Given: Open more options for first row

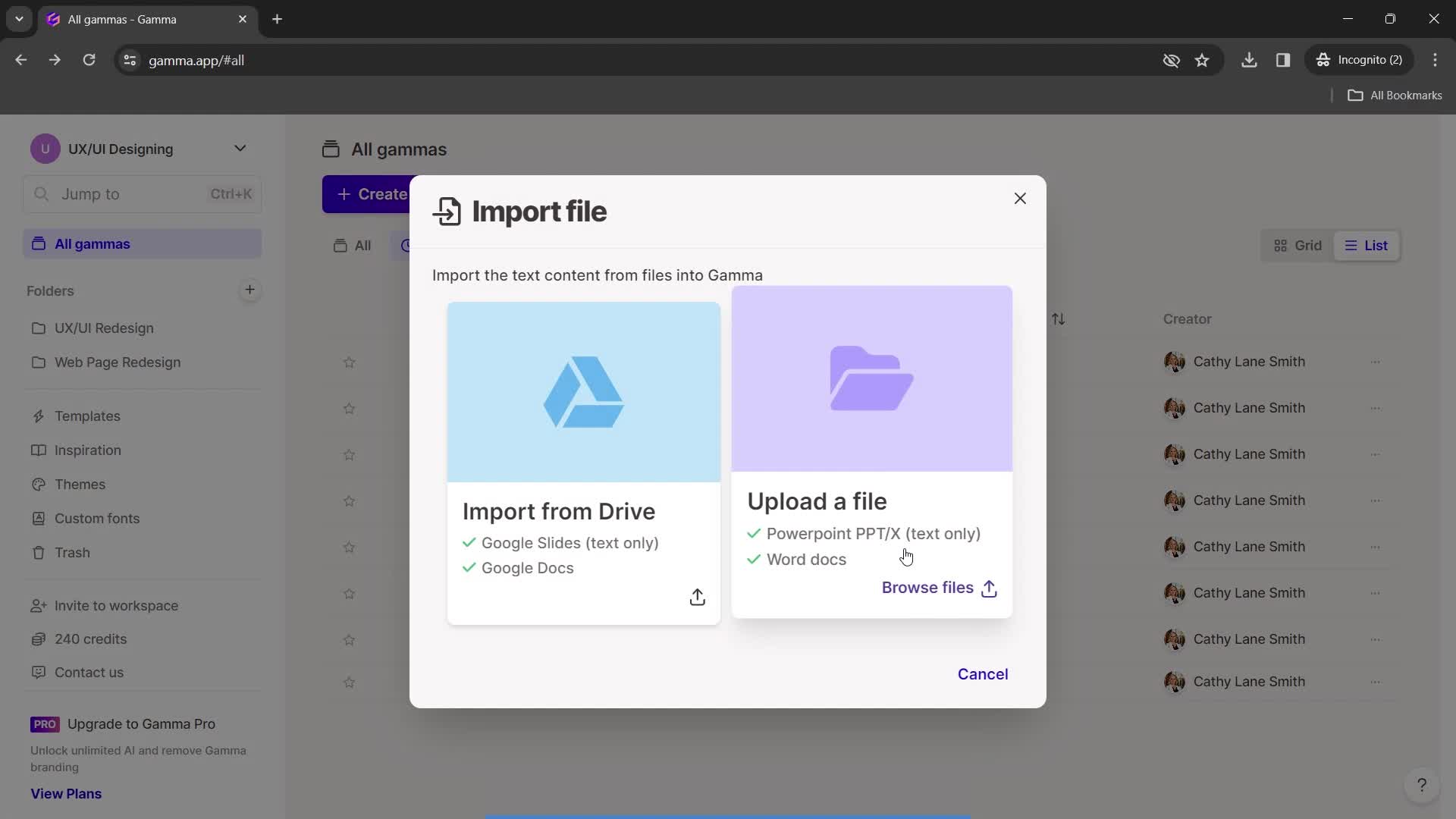Looking at the screenshot, I should (1375, 362).
